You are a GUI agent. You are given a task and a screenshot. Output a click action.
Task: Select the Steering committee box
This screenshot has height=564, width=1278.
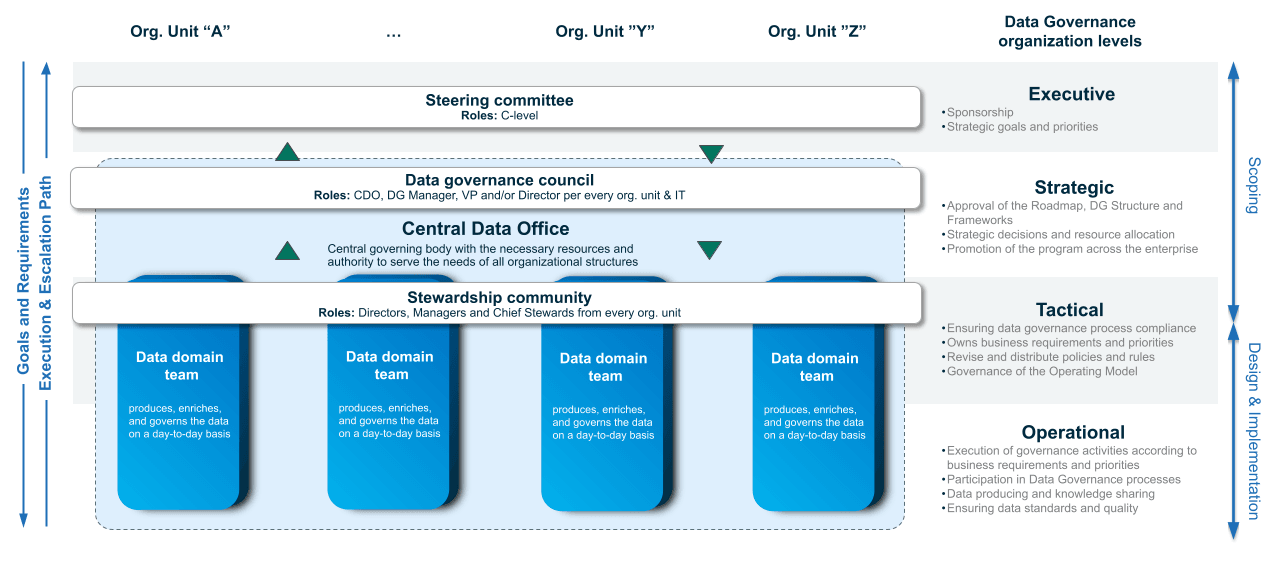pos(496,107)
